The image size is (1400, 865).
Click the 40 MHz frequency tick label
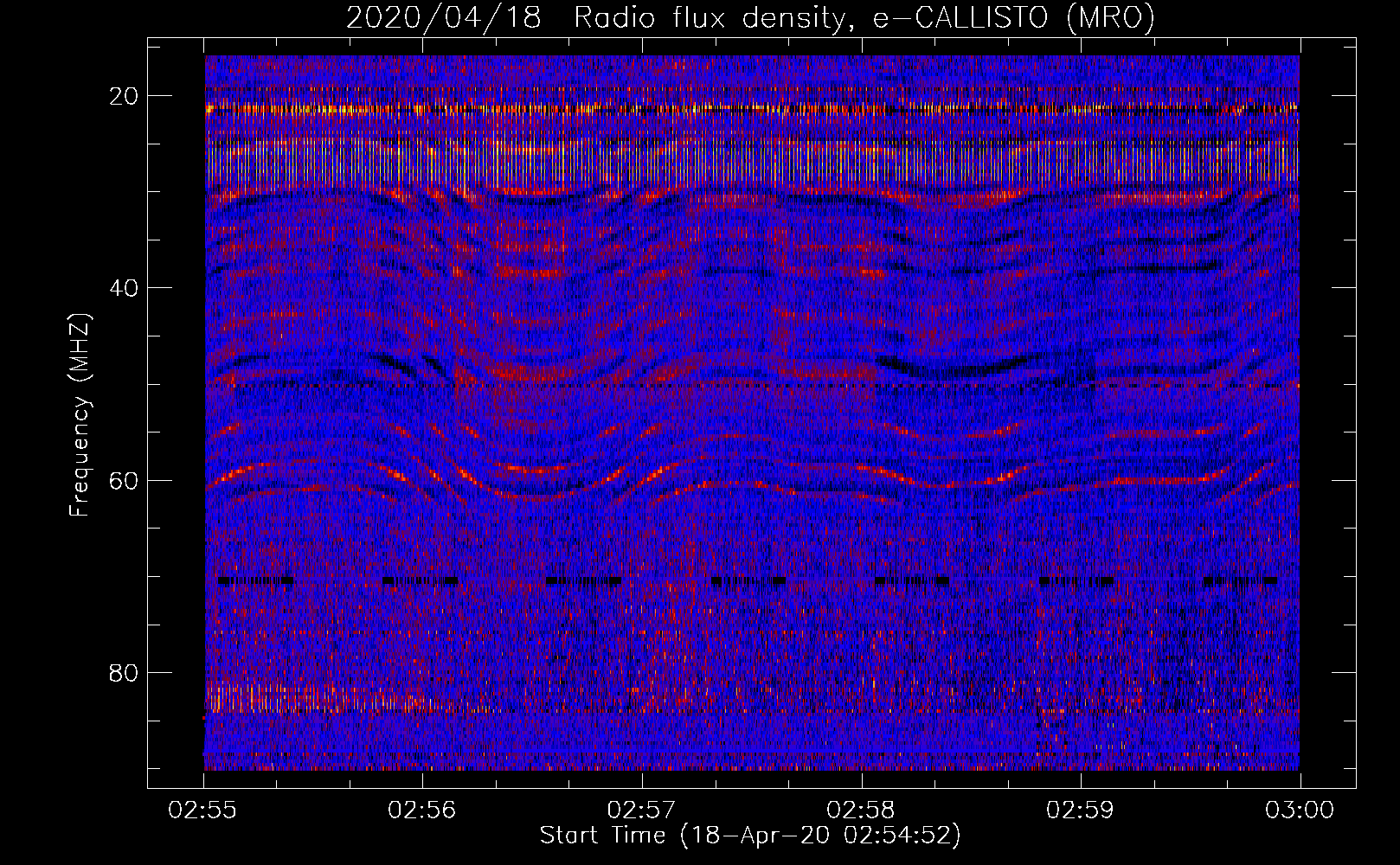click(x=125, y=287)
